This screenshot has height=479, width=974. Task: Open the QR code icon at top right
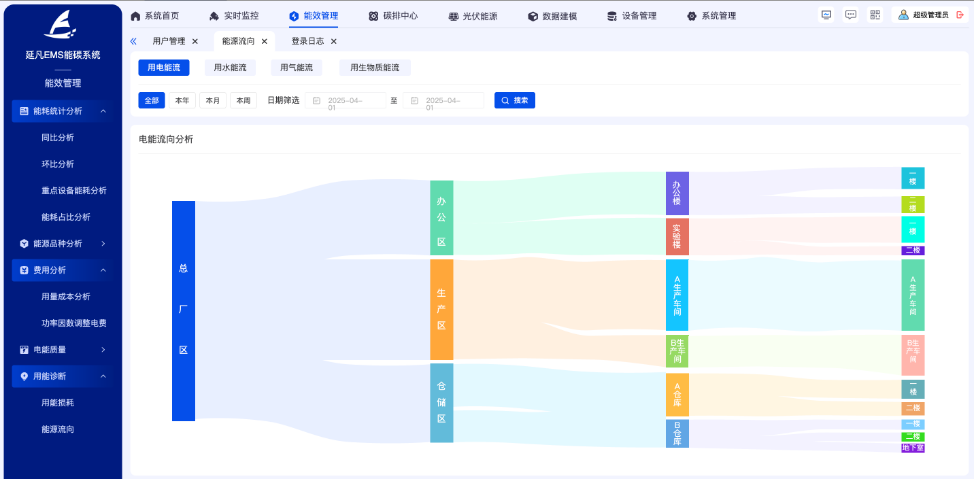[x=875, y=15]
